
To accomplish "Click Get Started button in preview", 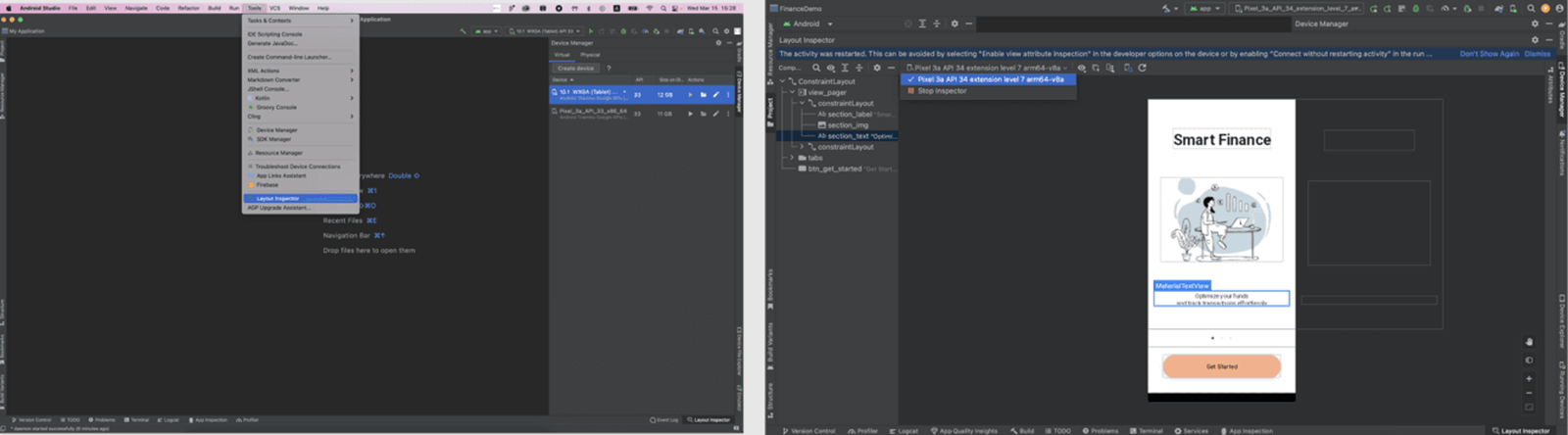I will 1221,366.
